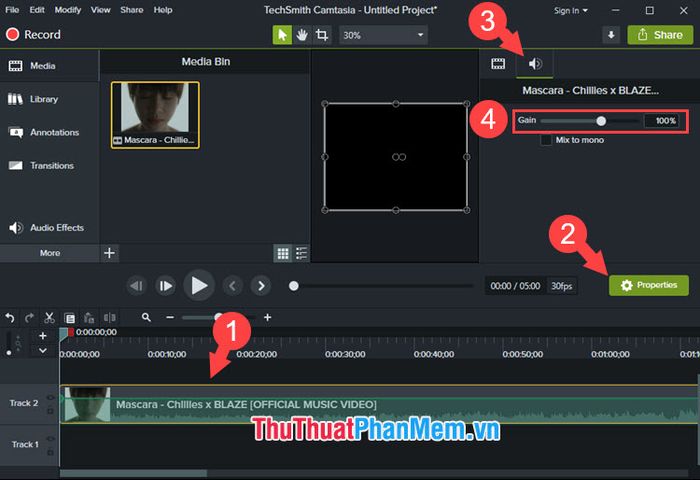Toggle Track 2 lock icon
The image size is (700, 480).
[x=50, y=411]
